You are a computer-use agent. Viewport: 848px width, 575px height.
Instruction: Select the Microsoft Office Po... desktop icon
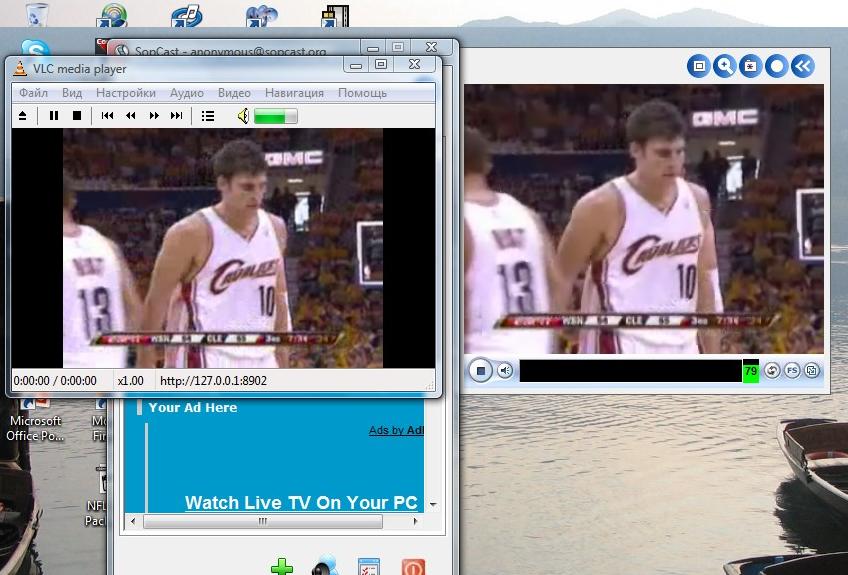tap(35, 422)
